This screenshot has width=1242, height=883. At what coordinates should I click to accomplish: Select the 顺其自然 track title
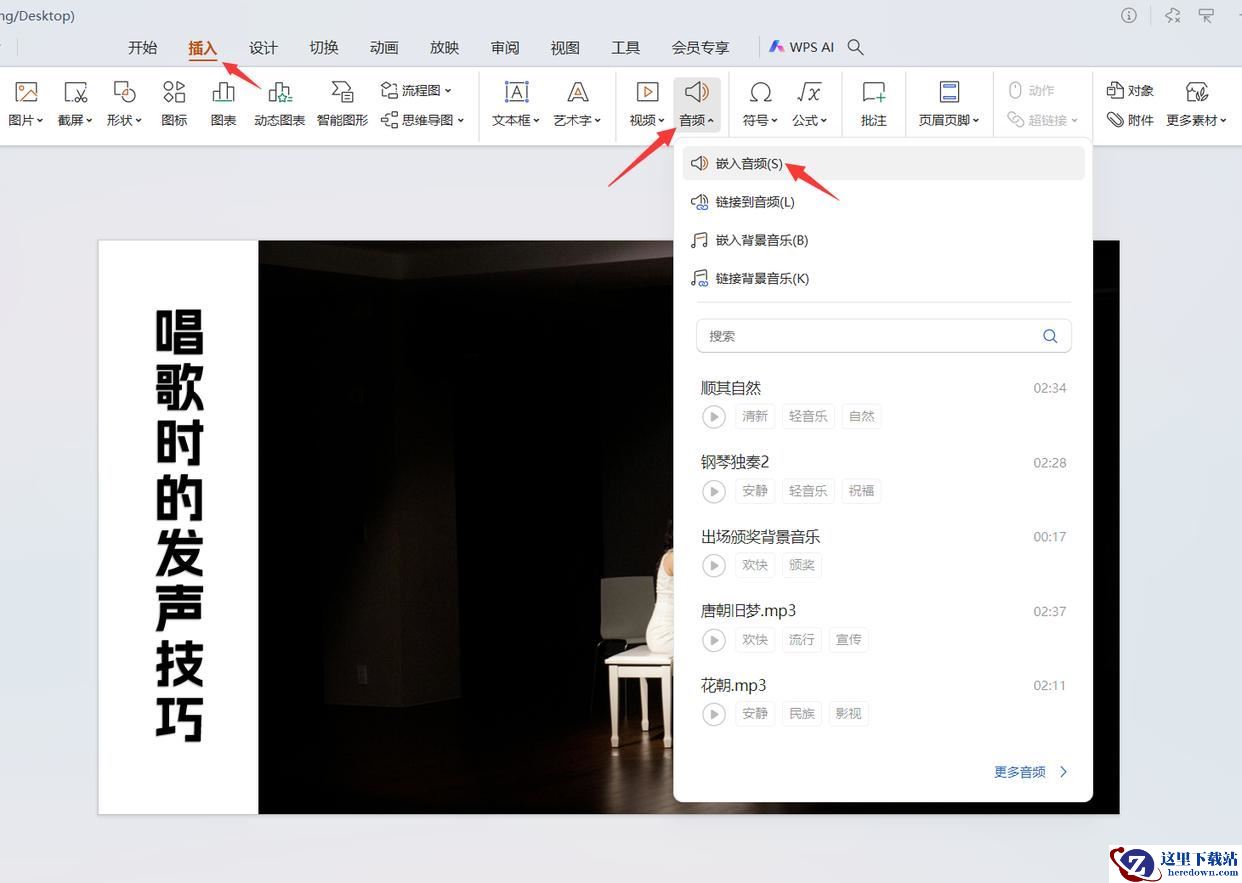731,388
